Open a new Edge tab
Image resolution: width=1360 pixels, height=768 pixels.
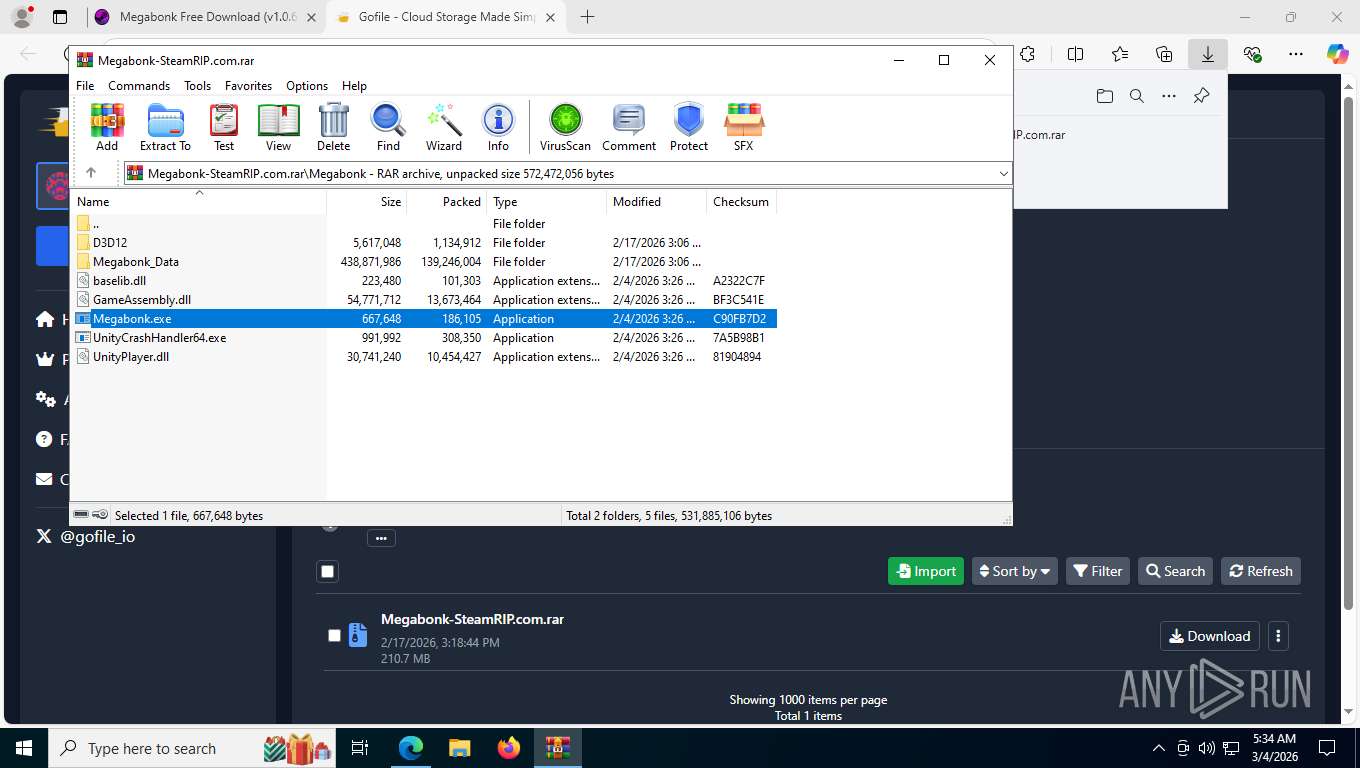point(587,17)
